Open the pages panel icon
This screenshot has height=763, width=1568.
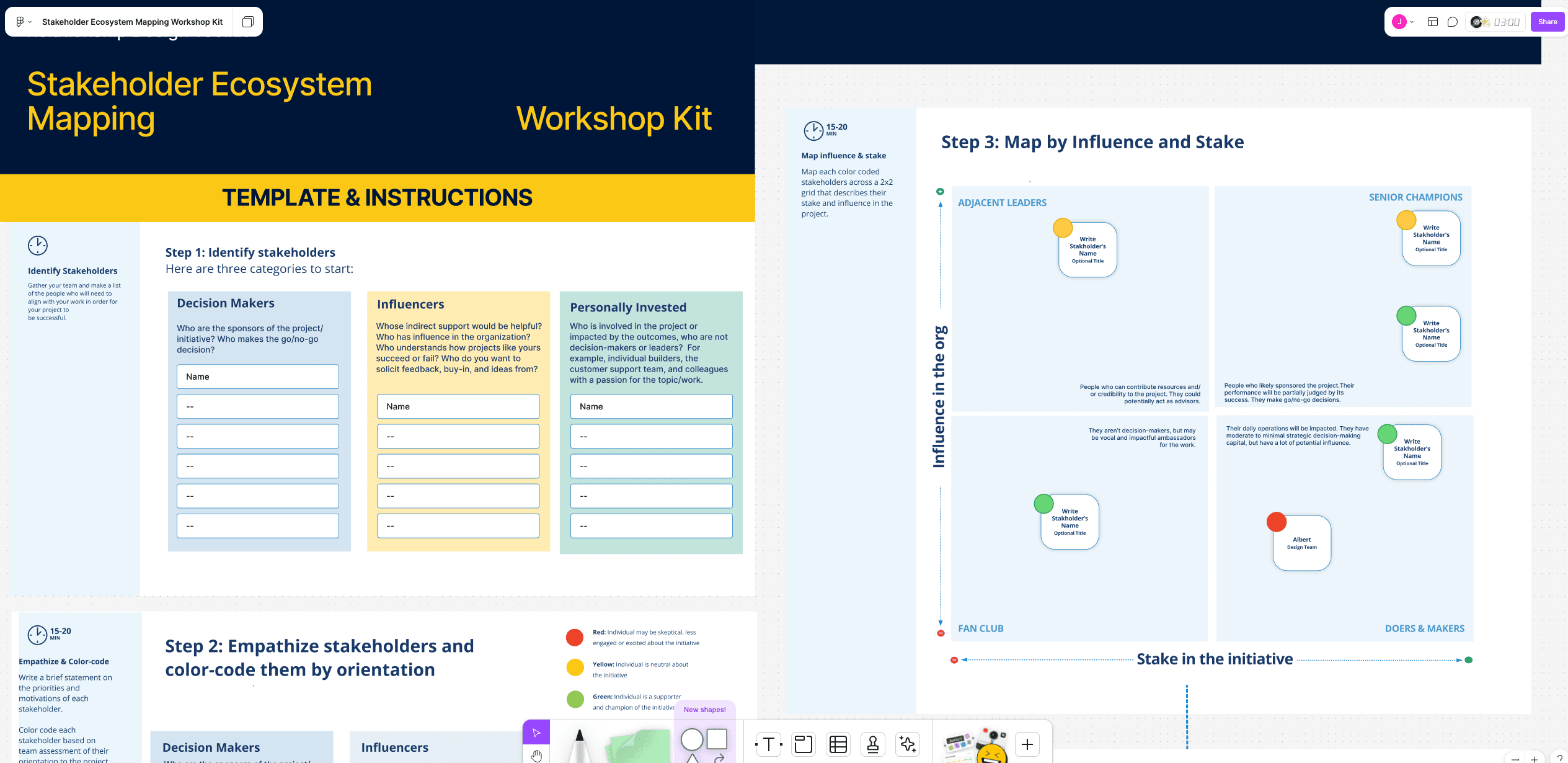point(247,22)
